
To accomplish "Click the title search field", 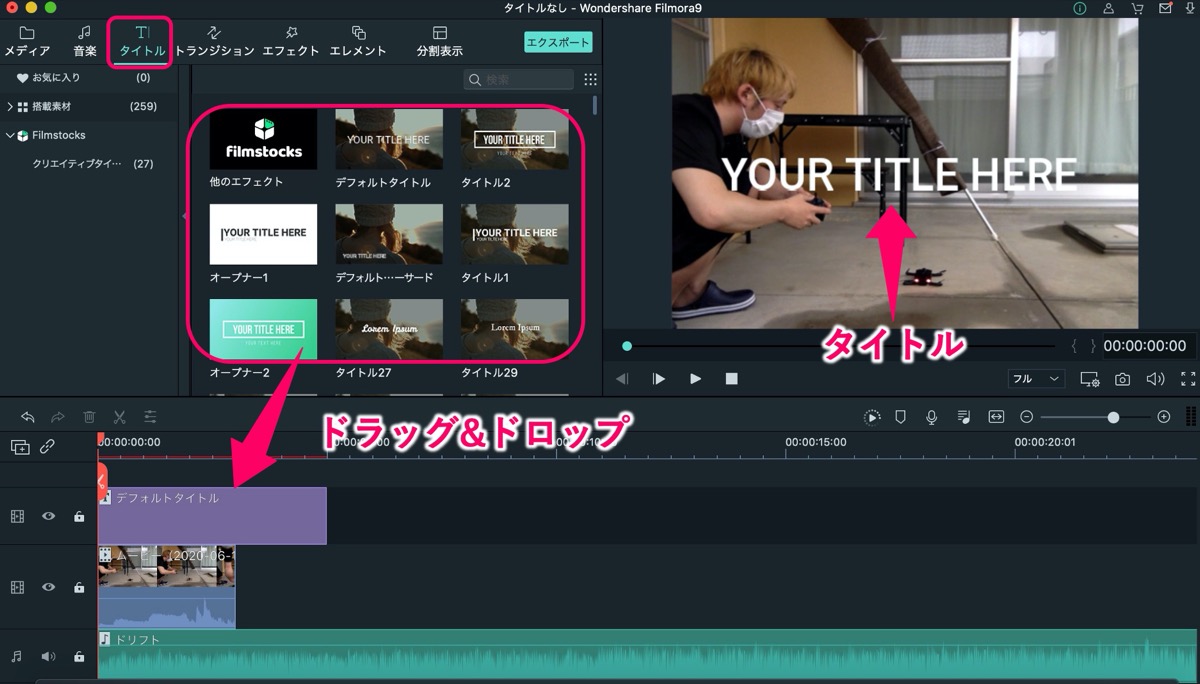I will 519,79.
